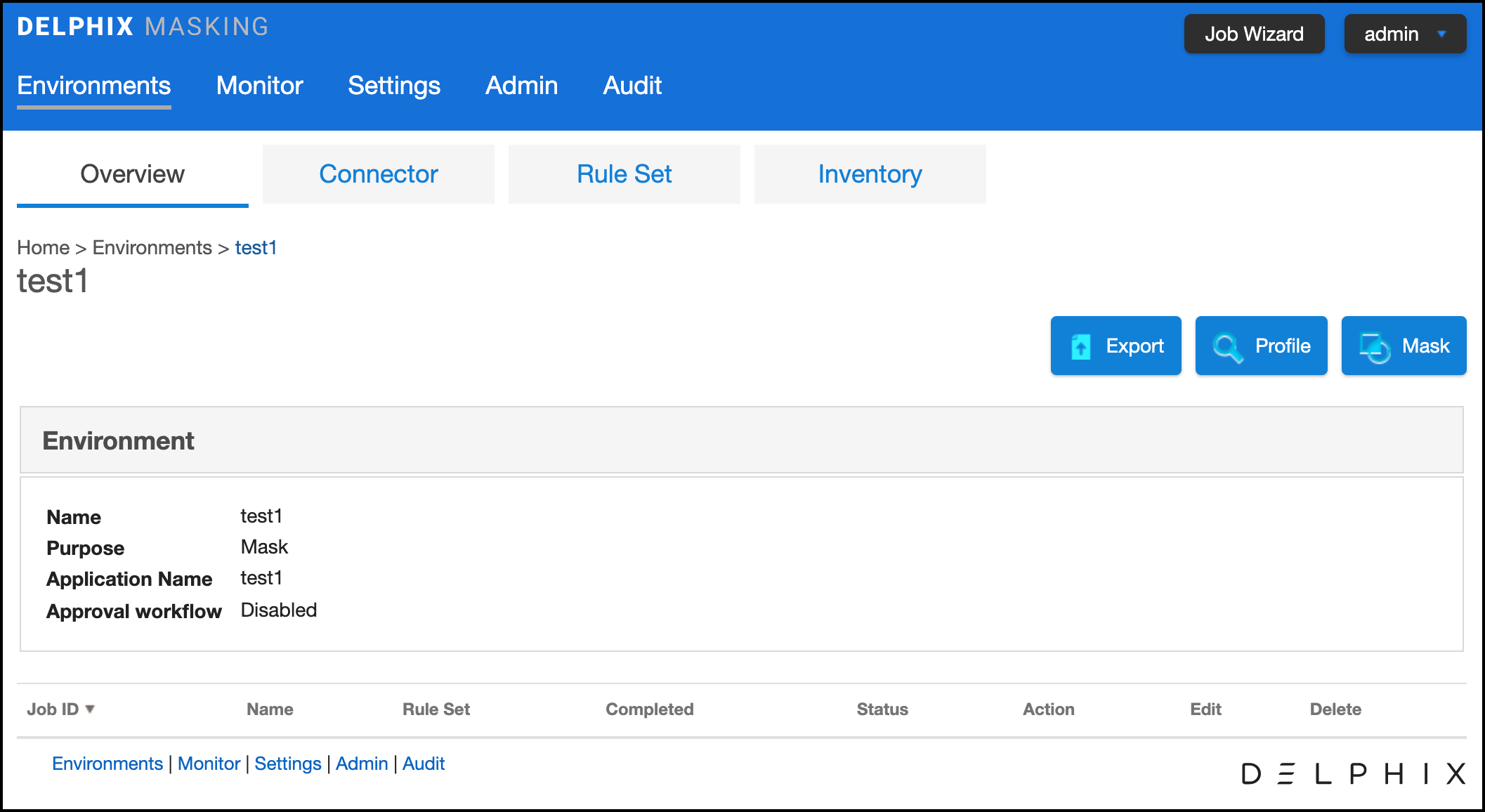Switch to the Connector tab
The height and width of the screenshot is (812, 1485).
(x=378, y=174)
